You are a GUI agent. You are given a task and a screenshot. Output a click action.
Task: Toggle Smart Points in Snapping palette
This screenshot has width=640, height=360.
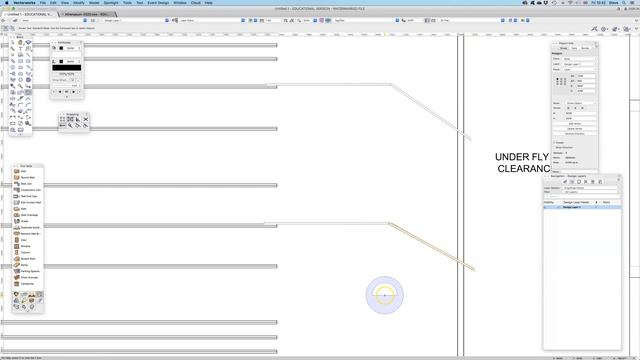62,125
